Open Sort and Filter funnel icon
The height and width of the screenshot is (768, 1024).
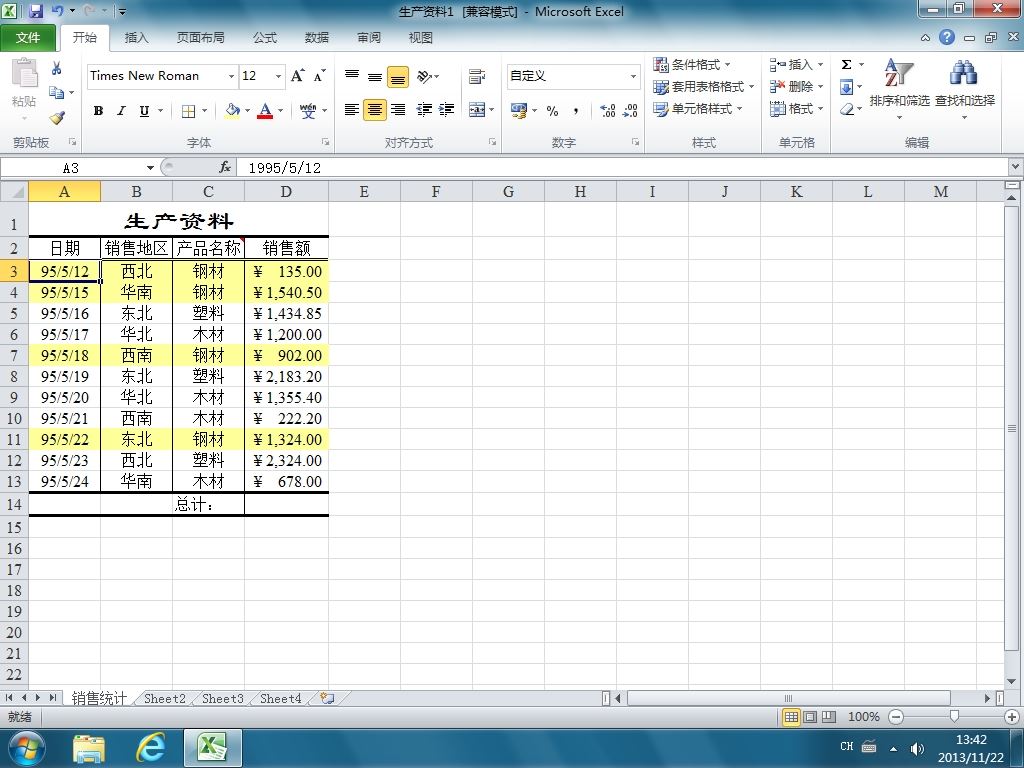pyautogui.click(x=899, y=73)
